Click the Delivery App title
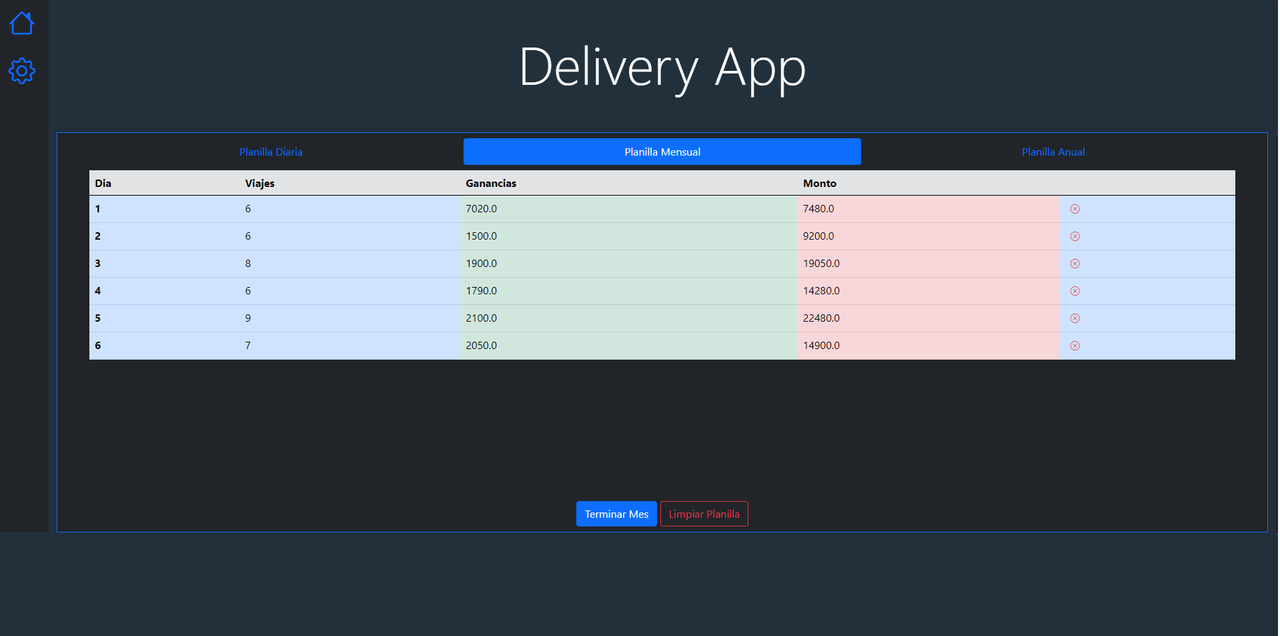The height and width of the screenshot is (636, 1280). [662, 68]
